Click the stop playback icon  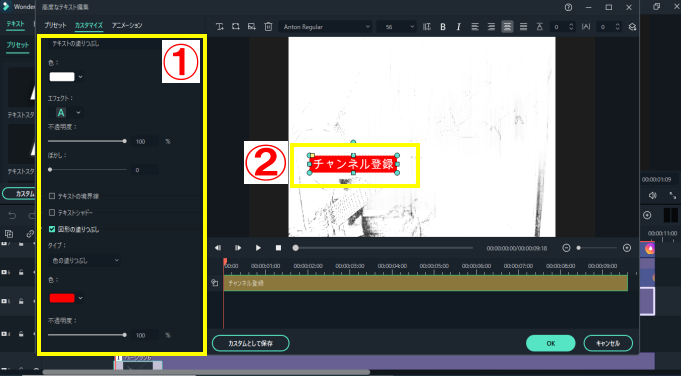click(278, 248)
